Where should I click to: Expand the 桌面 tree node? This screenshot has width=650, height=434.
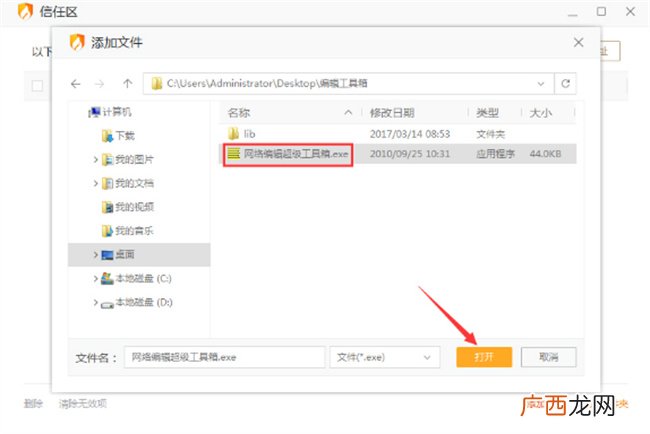click(95, 255)
